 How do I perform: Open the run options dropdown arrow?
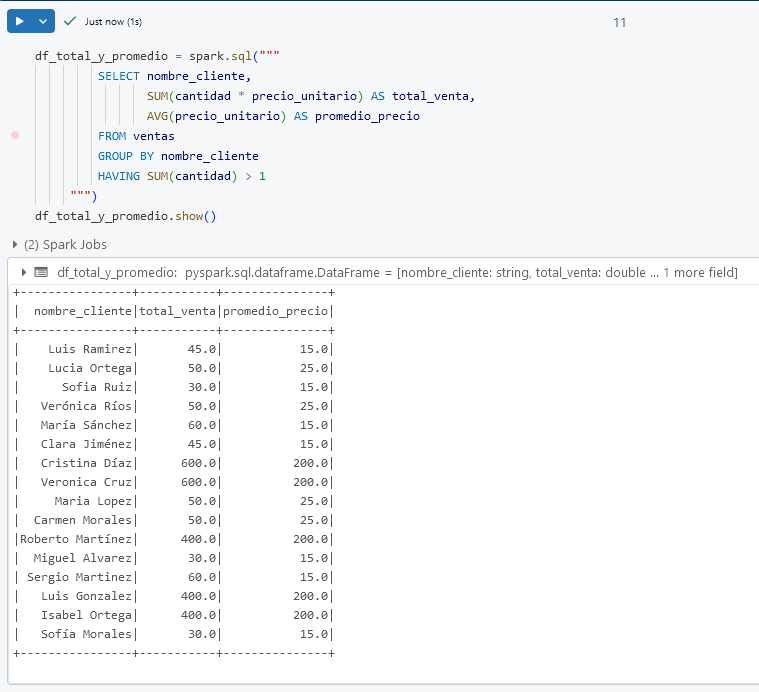[x=42, y=21]
